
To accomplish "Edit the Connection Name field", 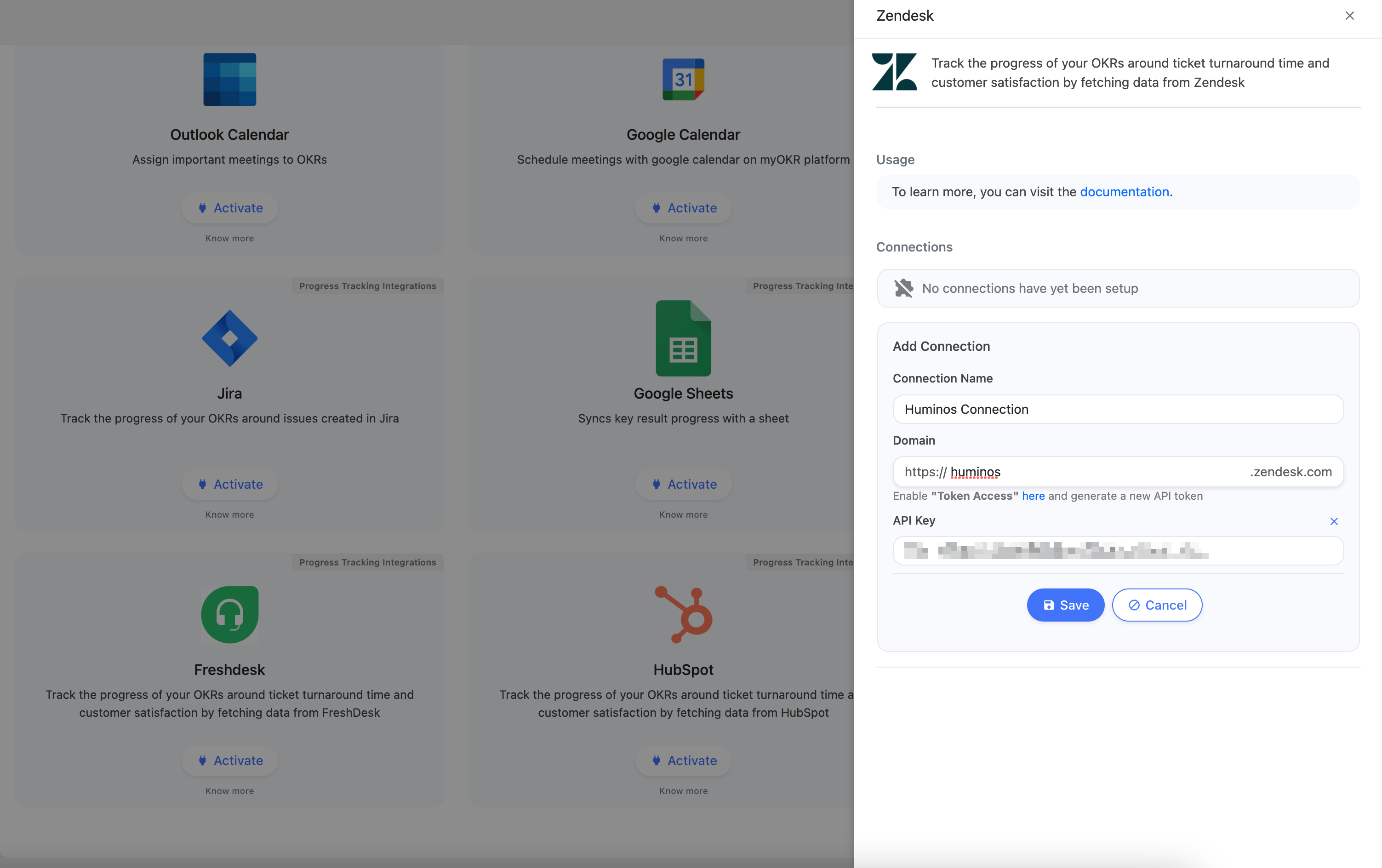I will pos(1118,409).
